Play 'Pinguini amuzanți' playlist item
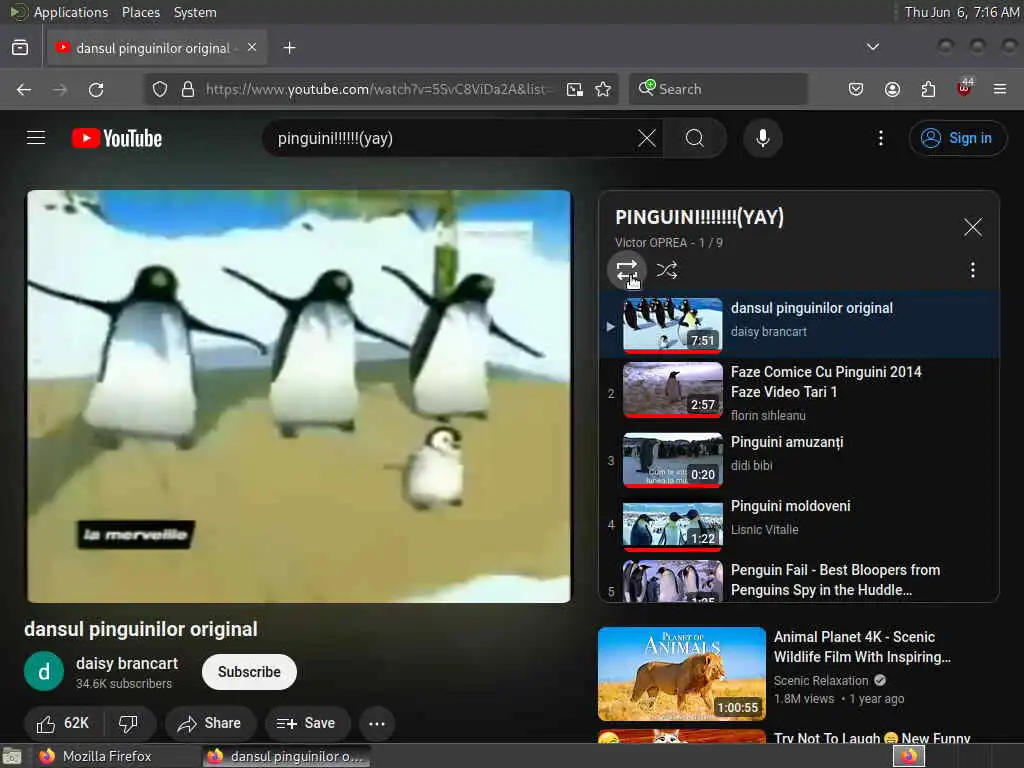1024x768 pixels. tap(799, 460)
